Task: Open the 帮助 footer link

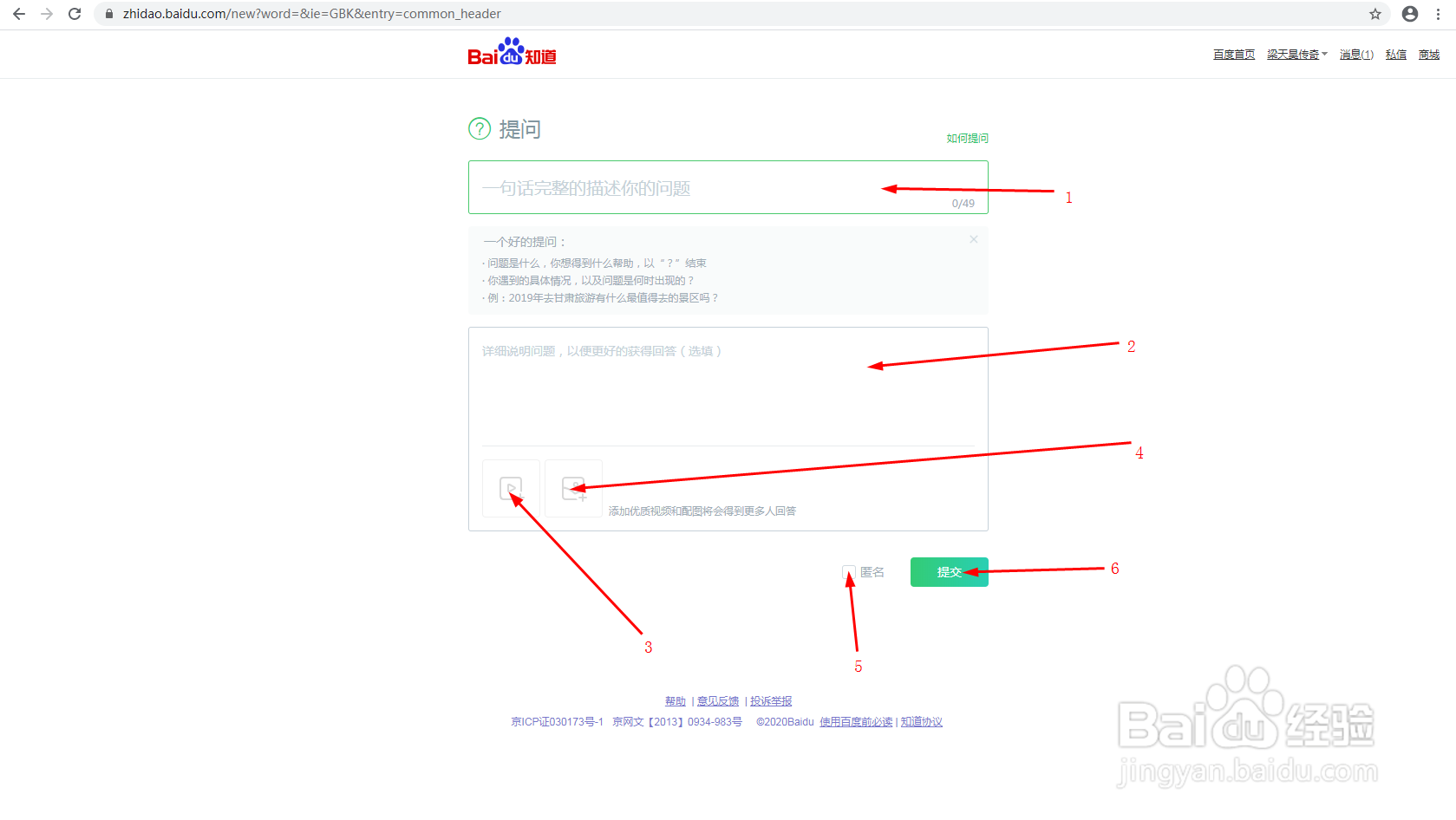Action: (x=676, y=701)
